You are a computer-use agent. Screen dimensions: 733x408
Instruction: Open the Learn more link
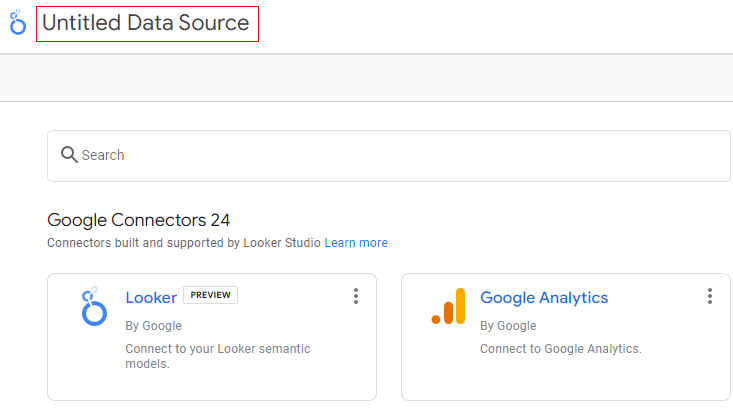[x=356, y=243]
